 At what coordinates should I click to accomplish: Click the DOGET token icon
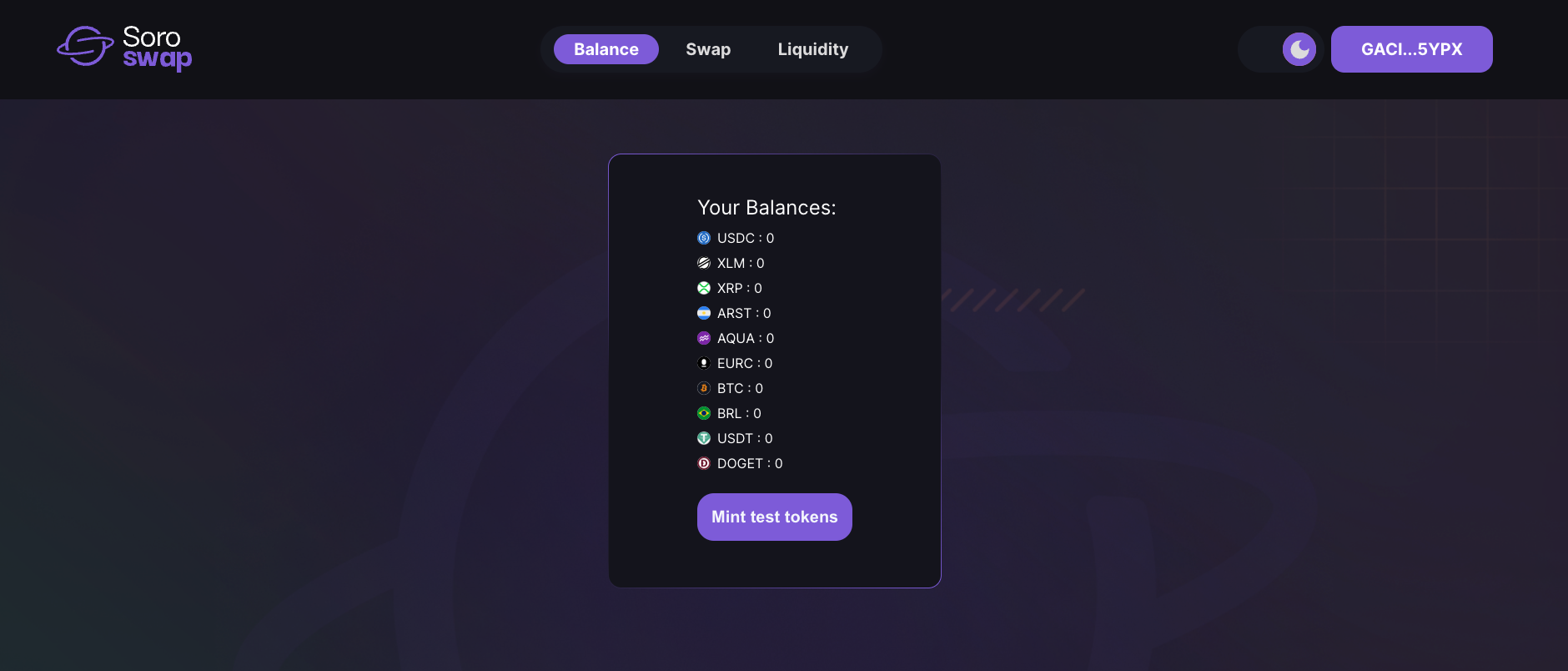click(x=704, y=463)
